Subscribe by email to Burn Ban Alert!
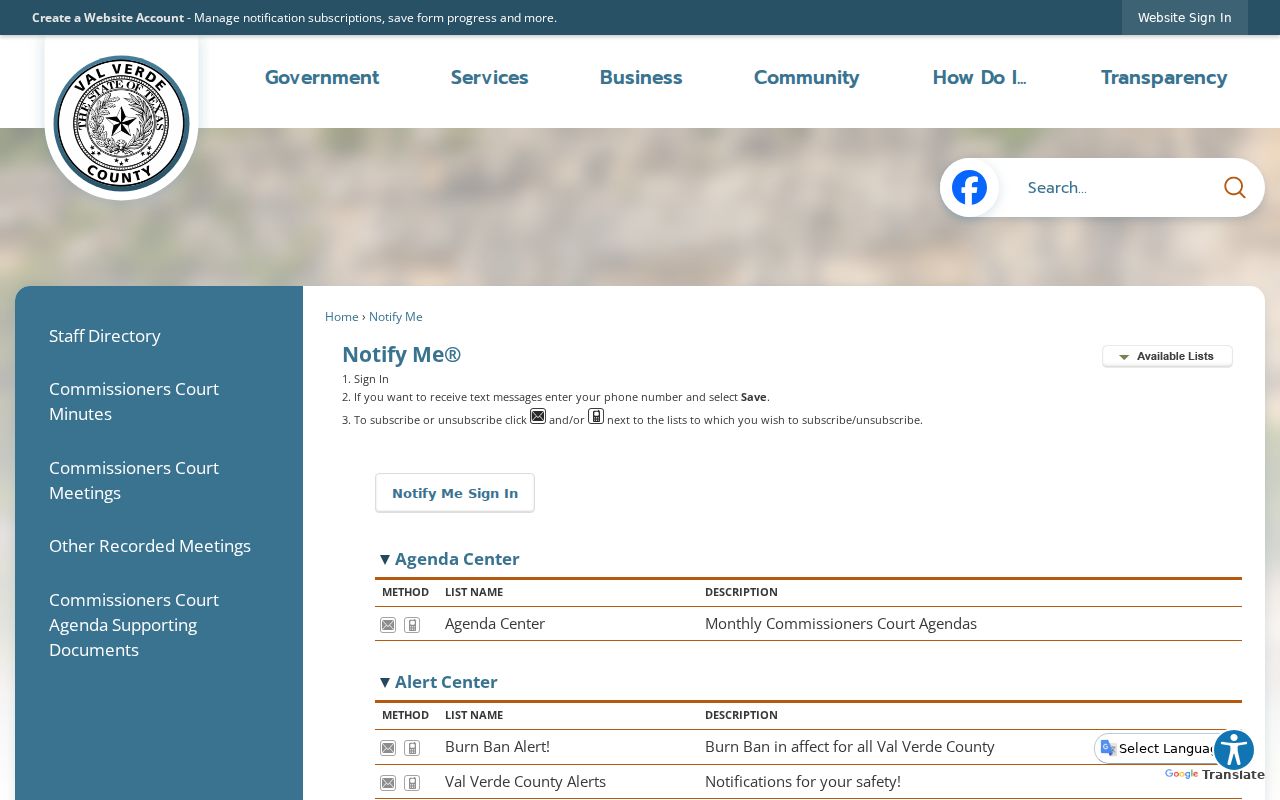1280x800 pixels. [388, 748]
